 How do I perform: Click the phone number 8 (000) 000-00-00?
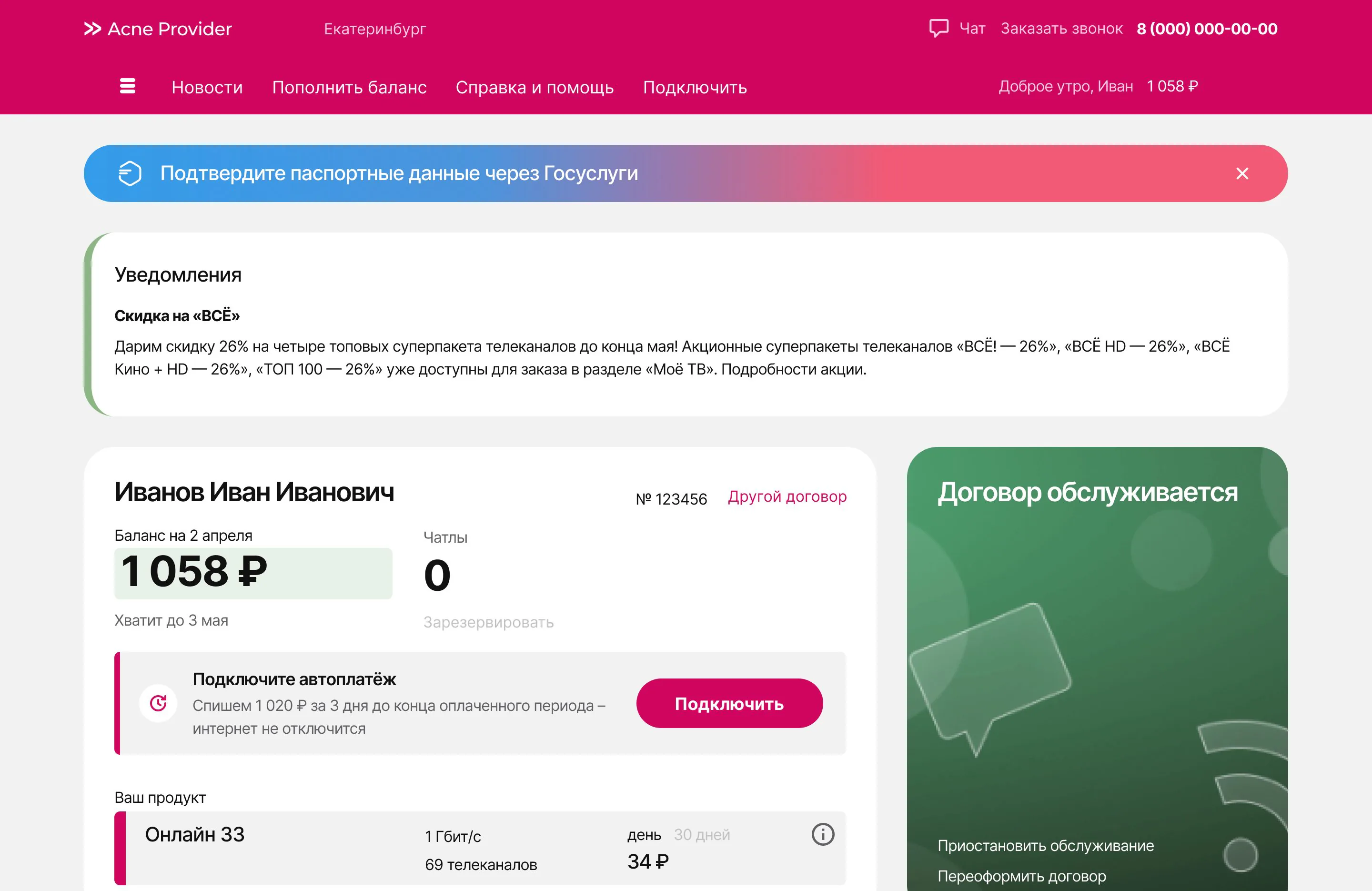point(1207,29)
